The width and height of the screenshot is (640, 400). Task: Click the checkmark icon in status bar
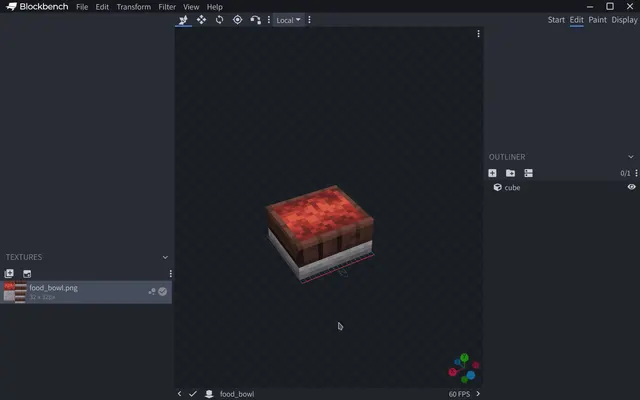(193, 394)
